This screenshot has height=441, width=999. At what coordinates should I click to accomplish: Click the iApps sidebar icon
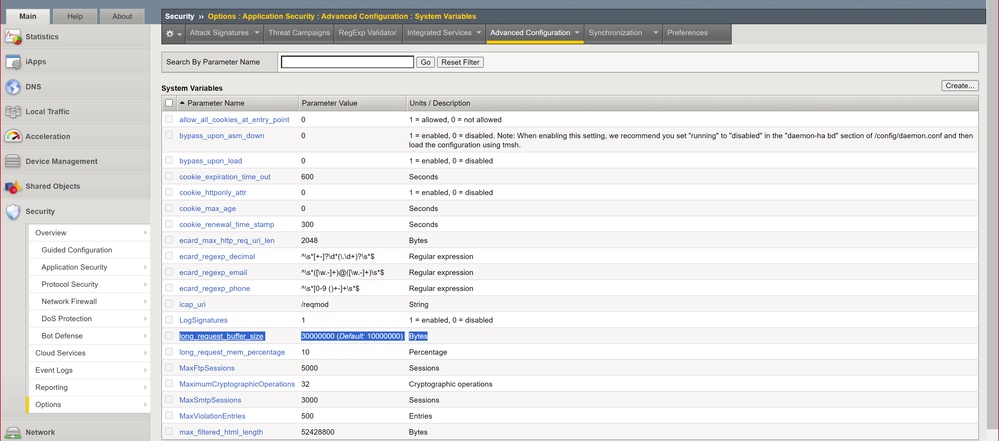coord(13,62)
